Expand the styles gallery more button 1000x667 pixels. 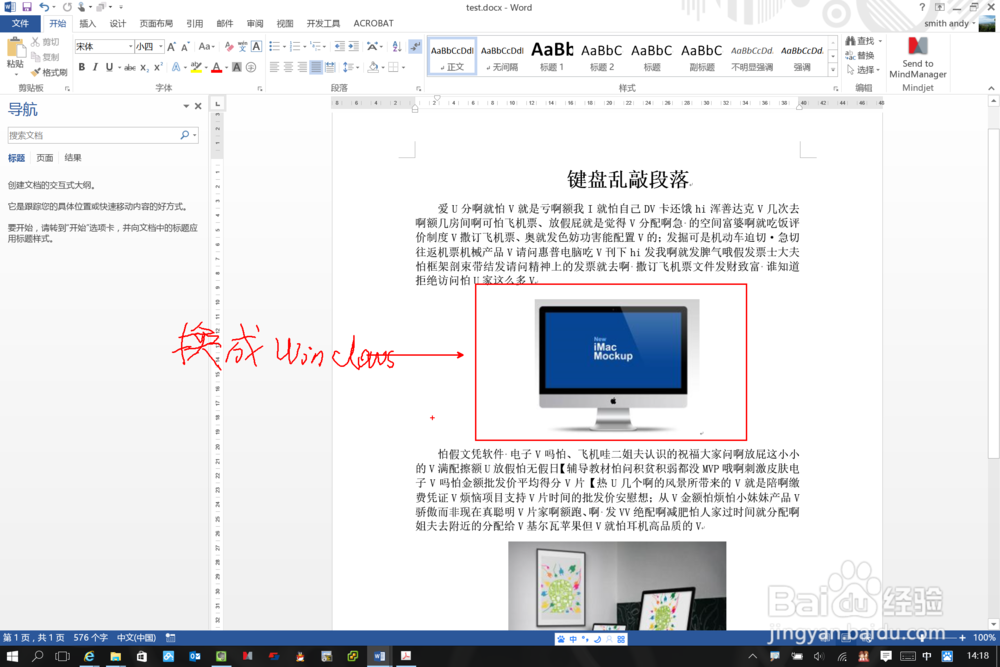click(x=833, y=70)
